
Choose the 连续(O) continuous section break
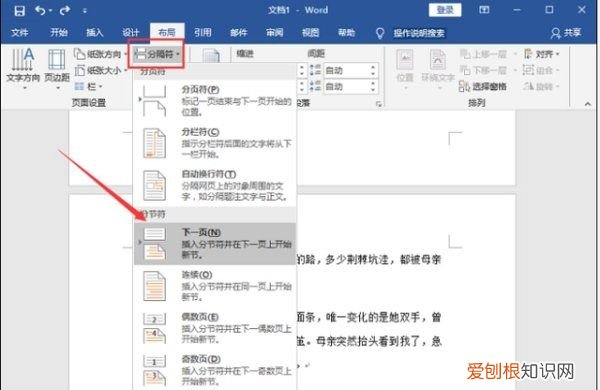click(215, 286)
